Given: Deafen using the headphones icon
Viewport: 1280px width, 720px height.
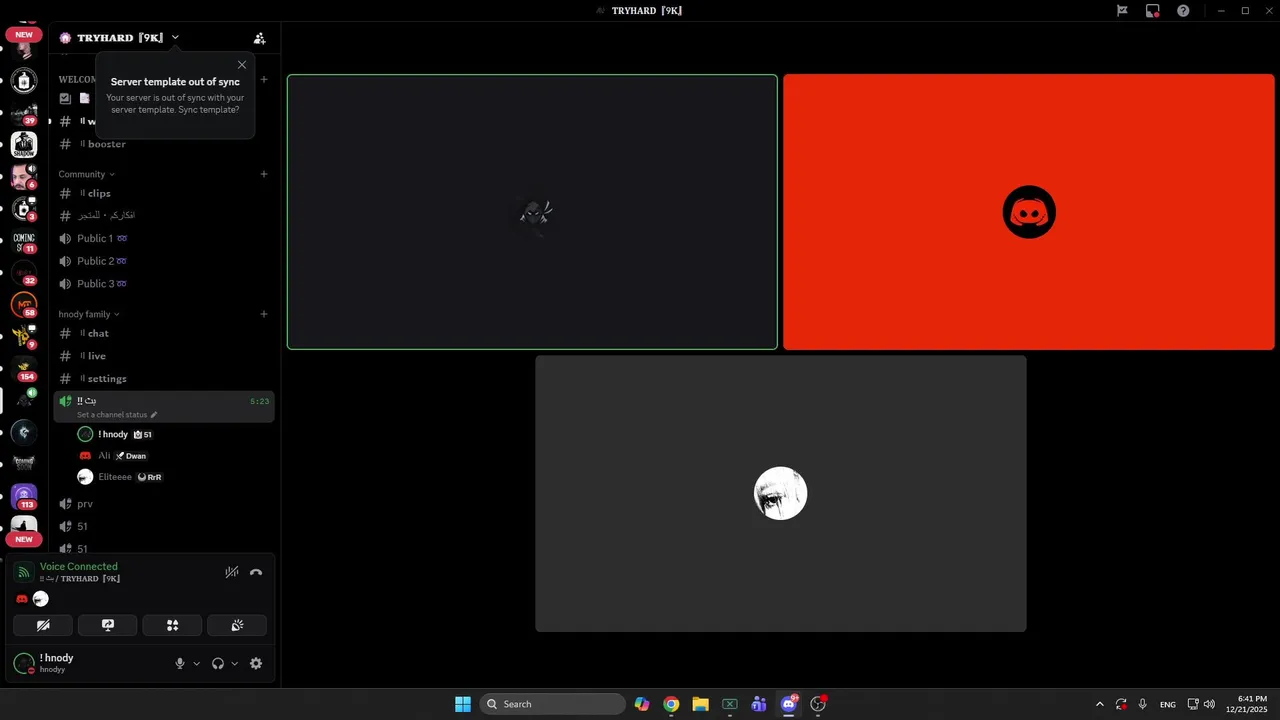Looking at the screenshot, I should pyautogui.click(x=218, y=663).
